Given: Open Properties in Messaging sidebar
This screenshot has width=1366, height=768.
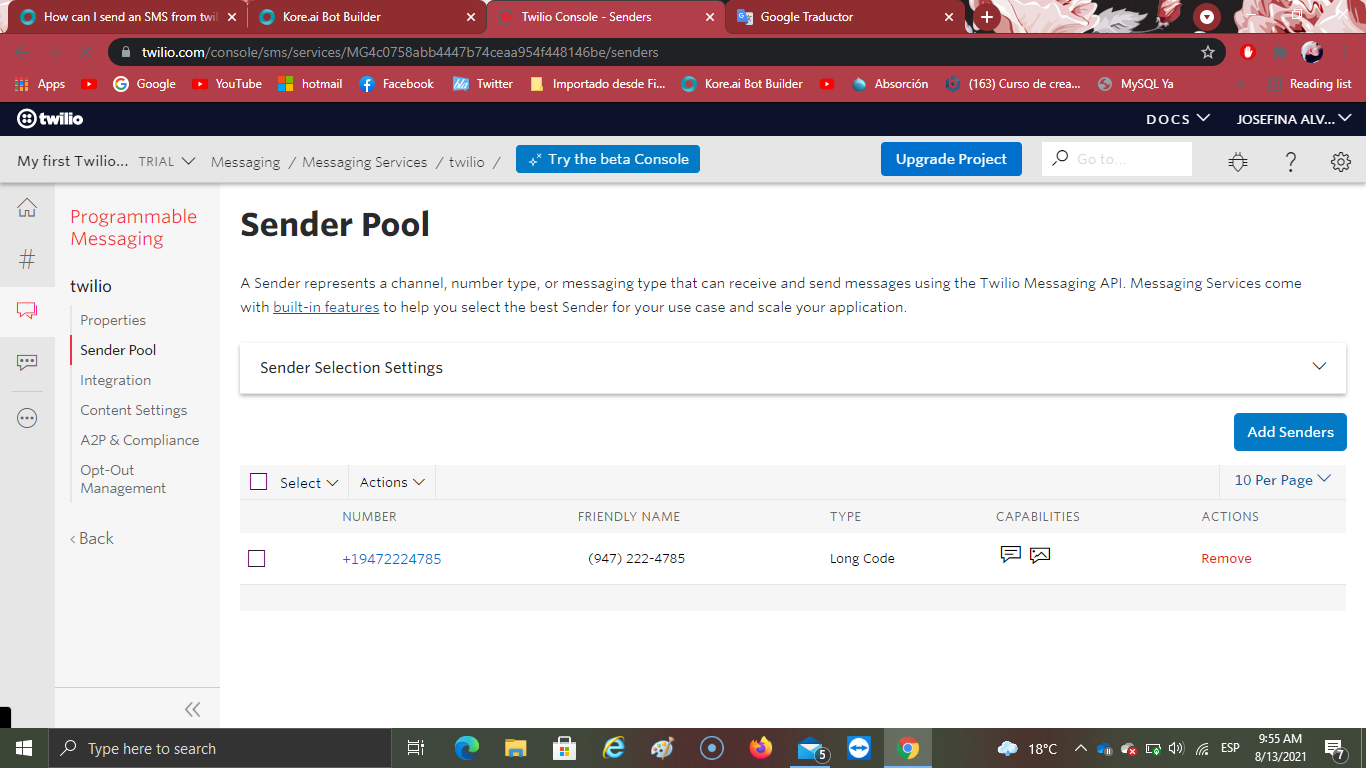Looking at the screenshot, I should [113, 320].
